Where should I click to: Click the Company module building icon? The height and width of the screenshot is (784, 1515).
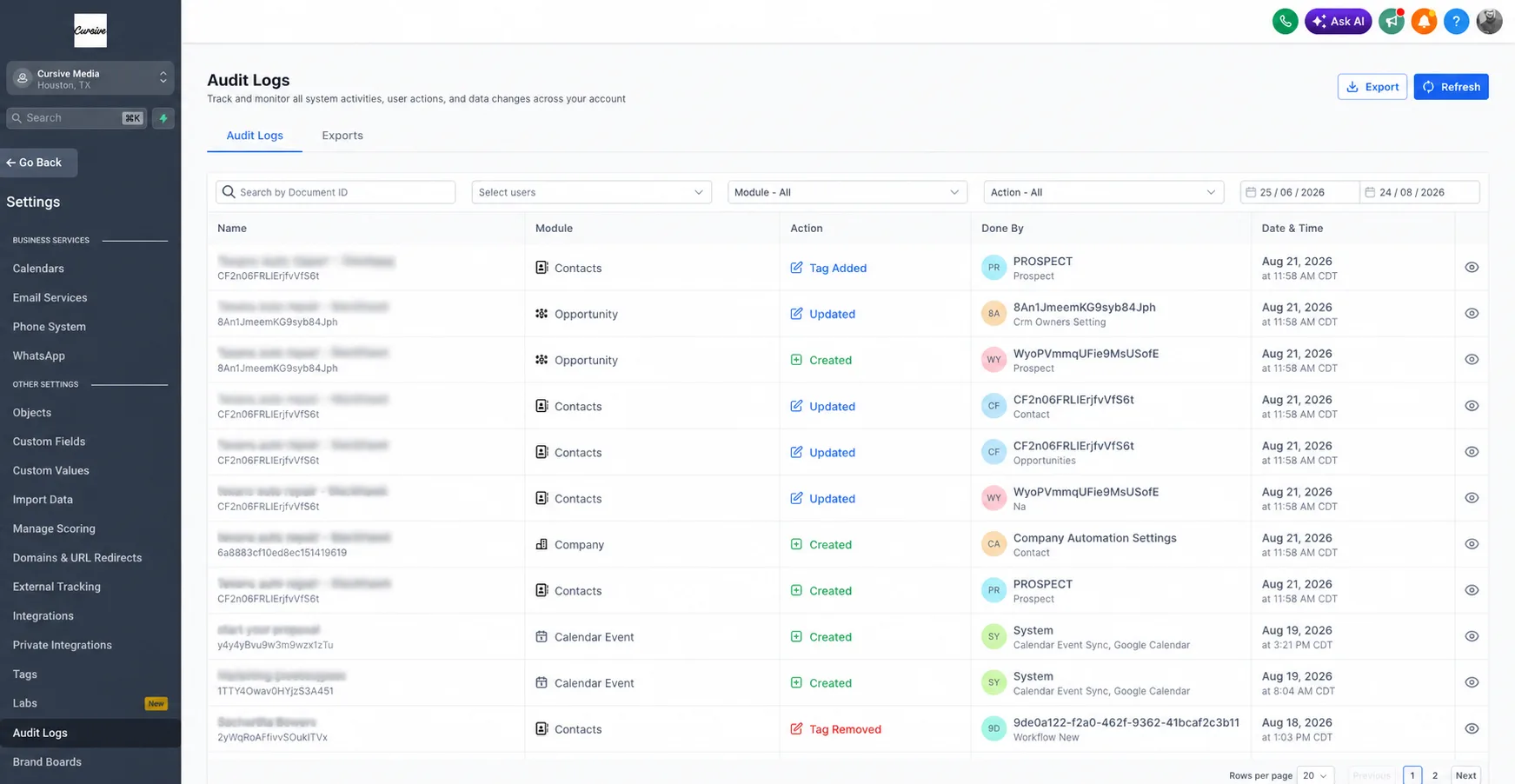542,544
